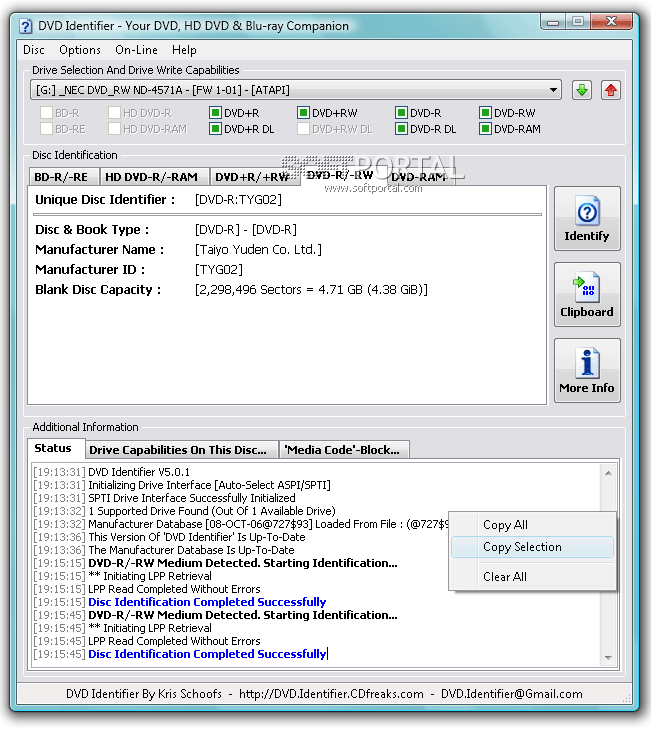Screen dimensions: 651x729
Task: Switch to the DVD-RAM tab
Action: (x=421, y=177)
